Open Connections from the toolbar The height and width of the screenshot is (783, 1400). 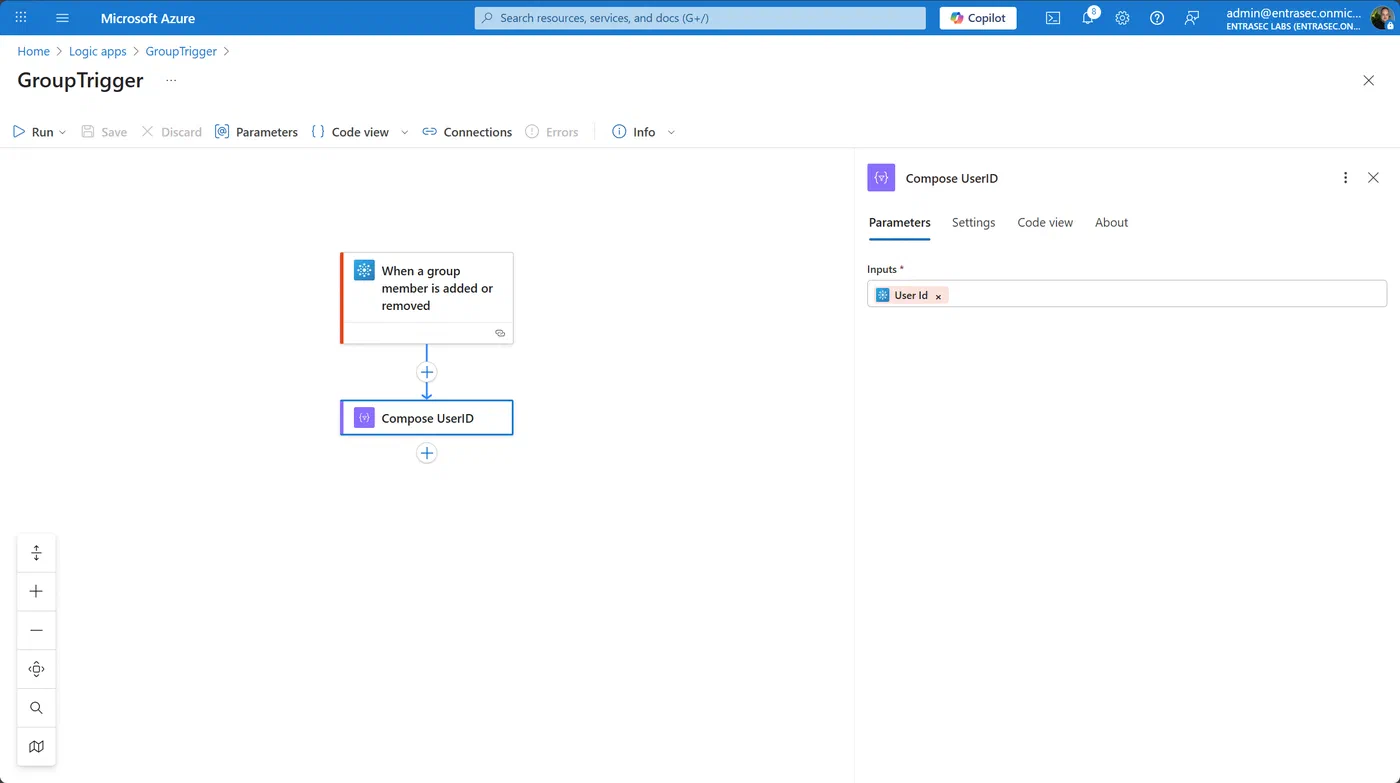coord(467,132)
